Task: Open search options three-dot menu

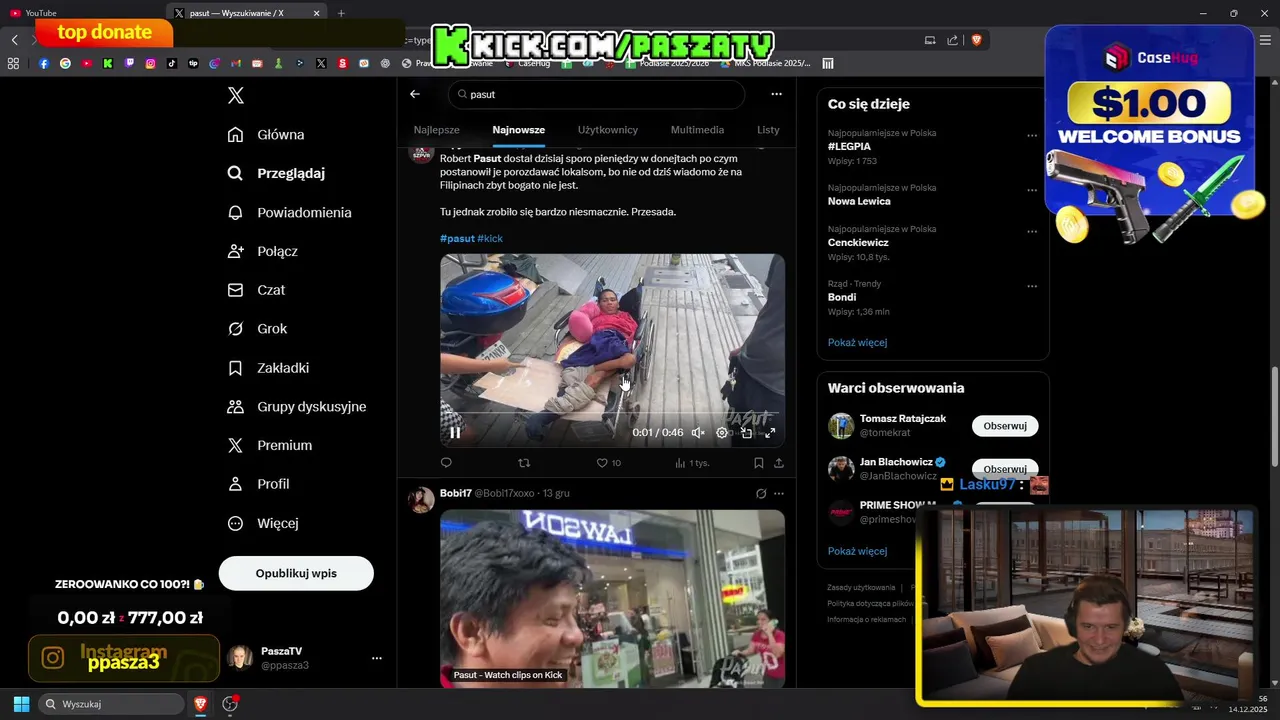Action: coord(776,94)
